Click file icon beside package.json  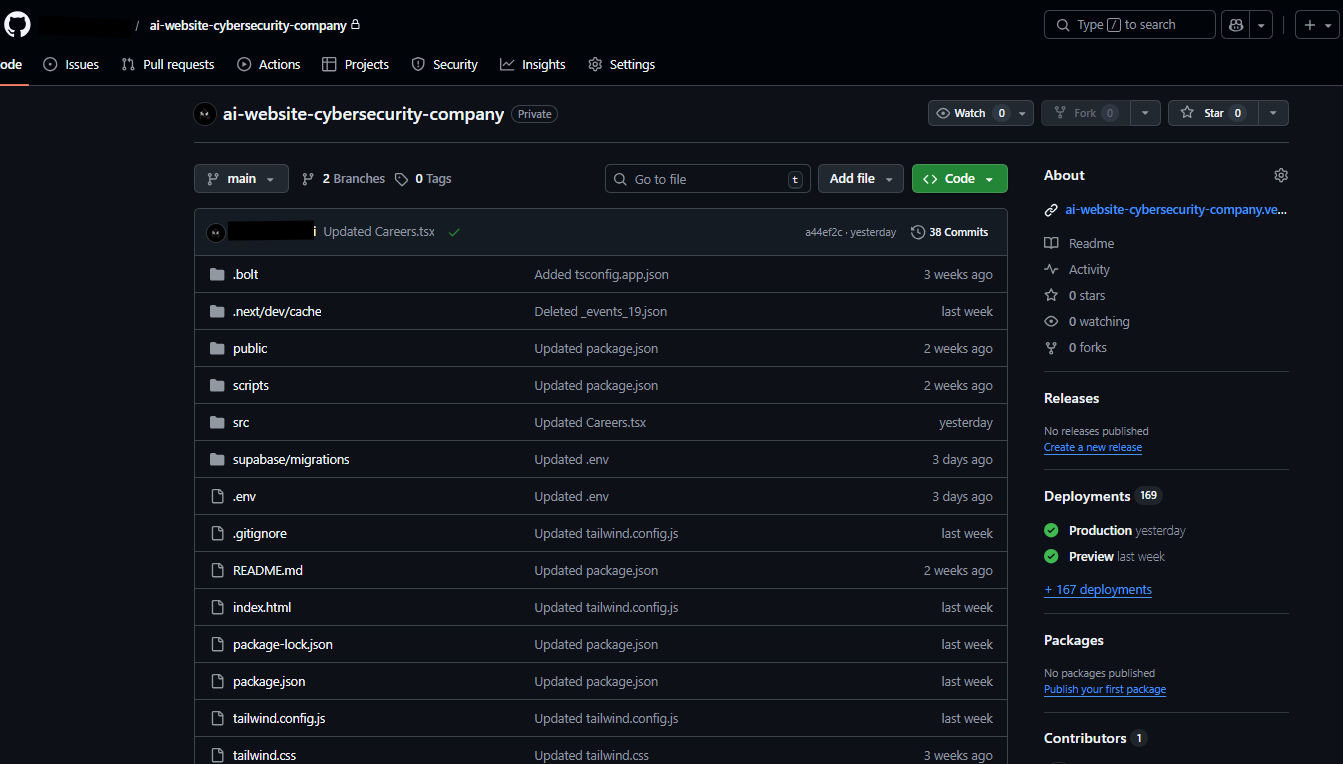[x=217, y=681]
